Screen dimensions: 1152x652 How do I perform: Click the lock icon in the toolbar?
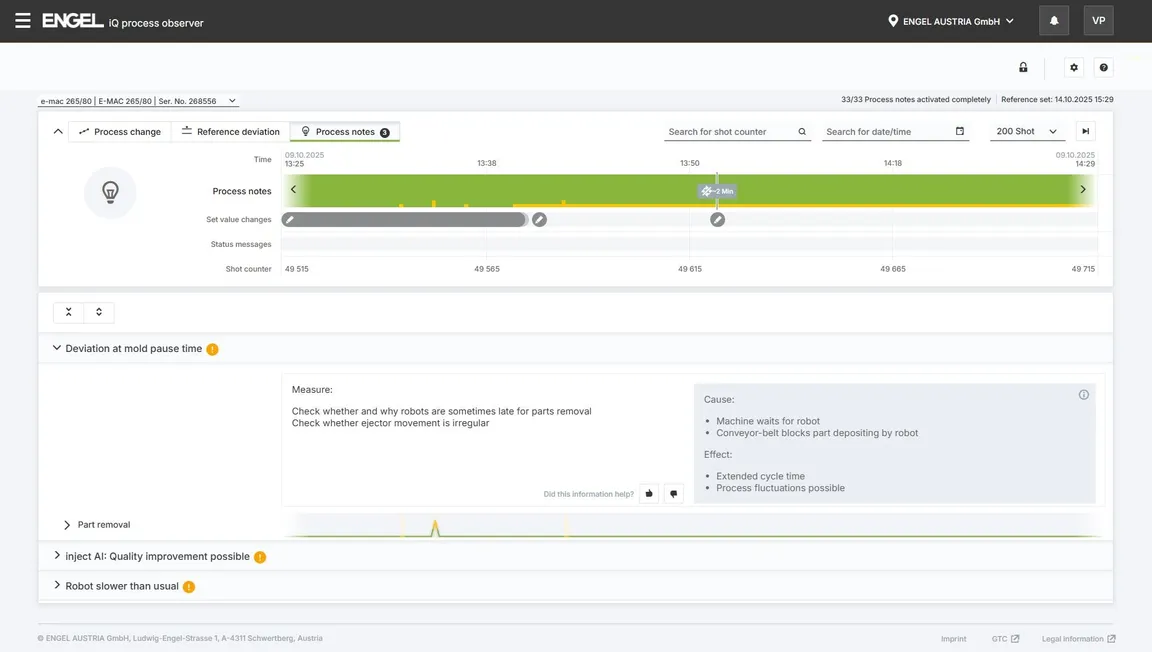[1023, 68]
